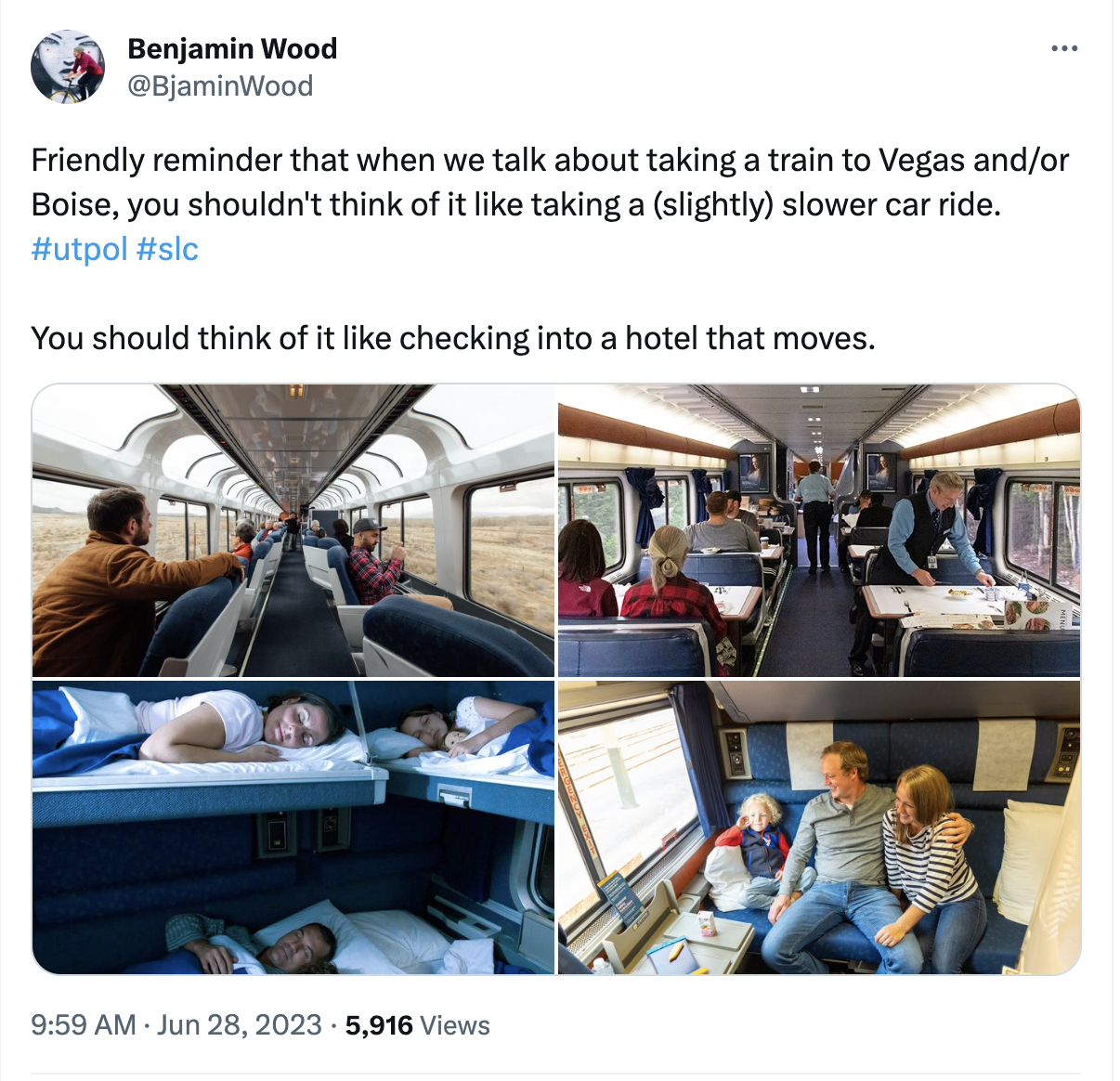This screenshot has height=1081, width=1120.
Task: Click the Views label
Action: coord(455,1025)
